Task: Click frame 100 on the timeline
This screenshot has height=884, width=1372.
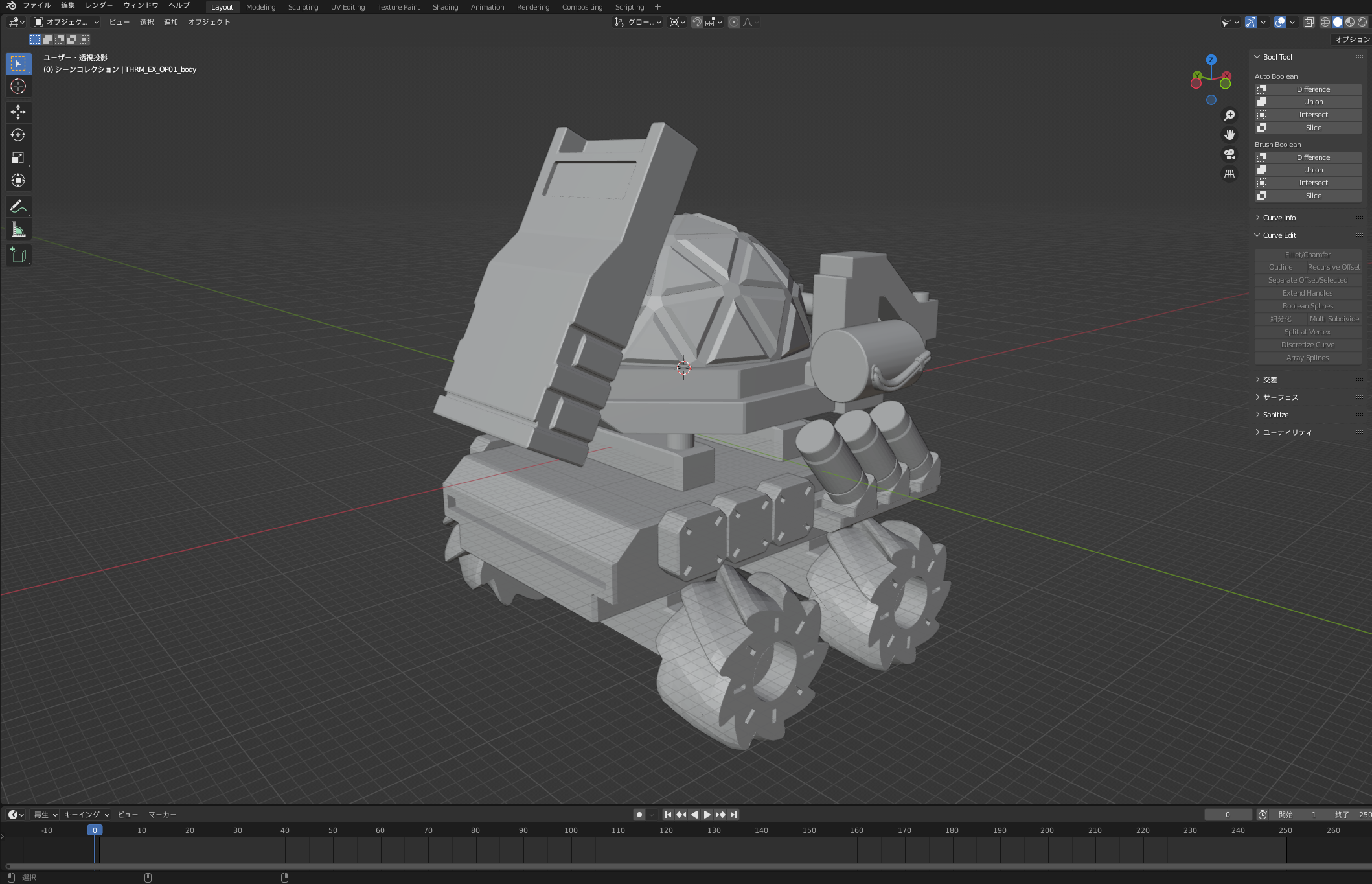Action: click(x=571, y=830)
